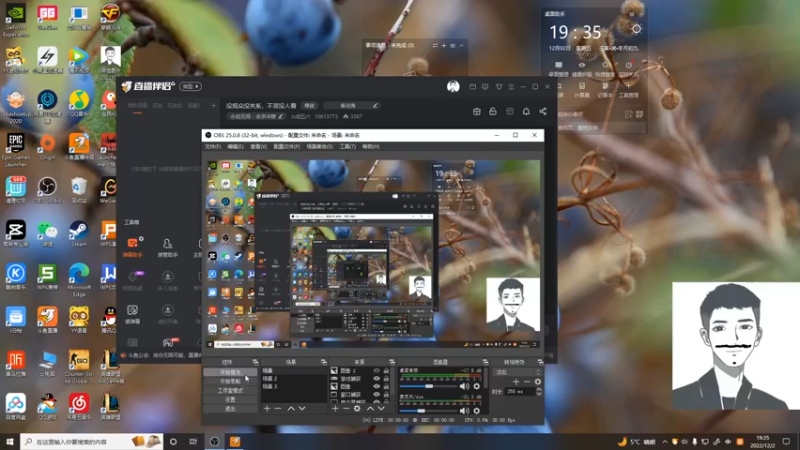Screen dimensions: 800x450
Task: Click Start Streaming button in OBS controls
Action: pos(230,372)
